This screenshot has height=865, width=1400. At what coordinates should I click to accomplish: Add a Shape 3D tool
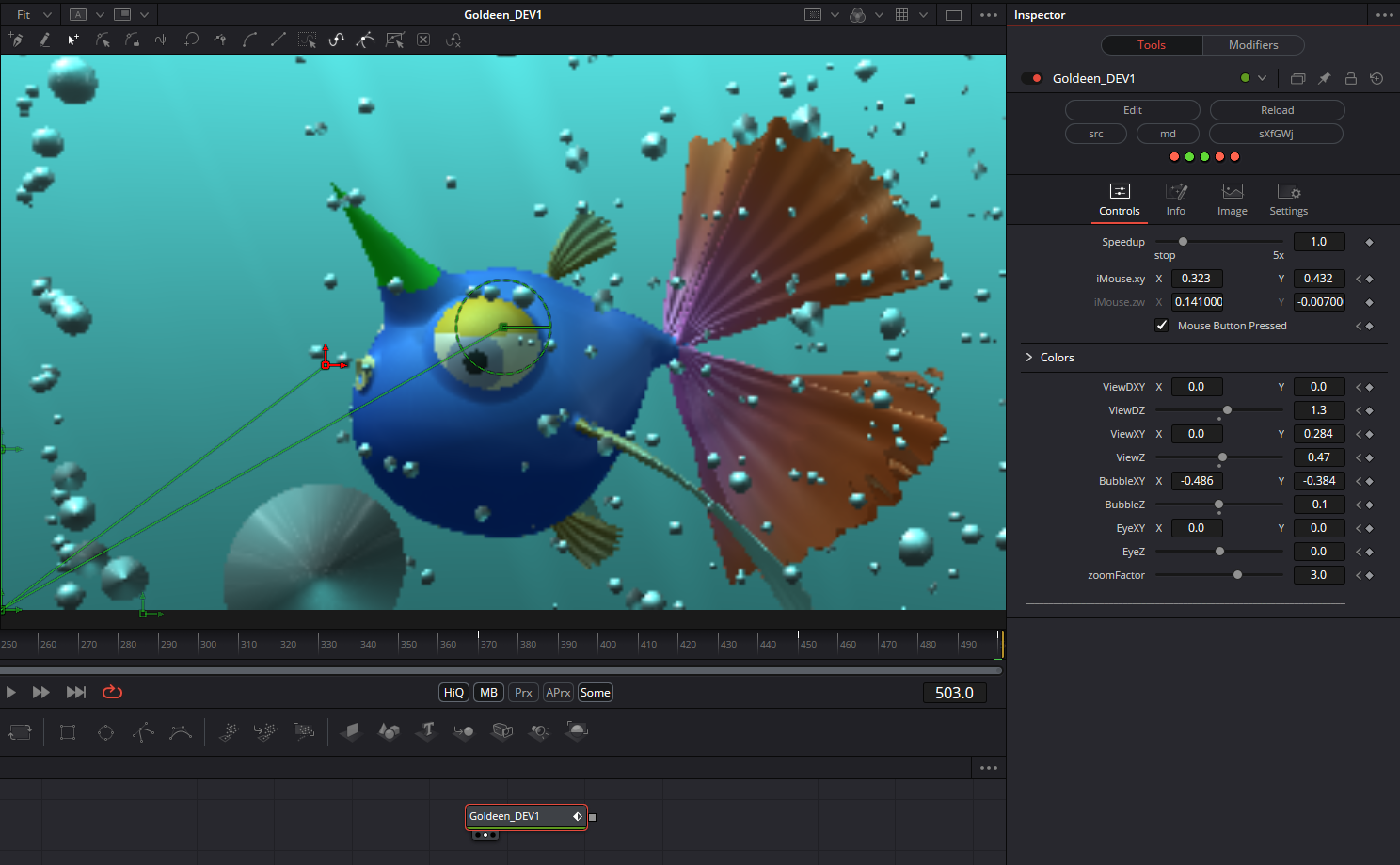[x=389, y=731]
